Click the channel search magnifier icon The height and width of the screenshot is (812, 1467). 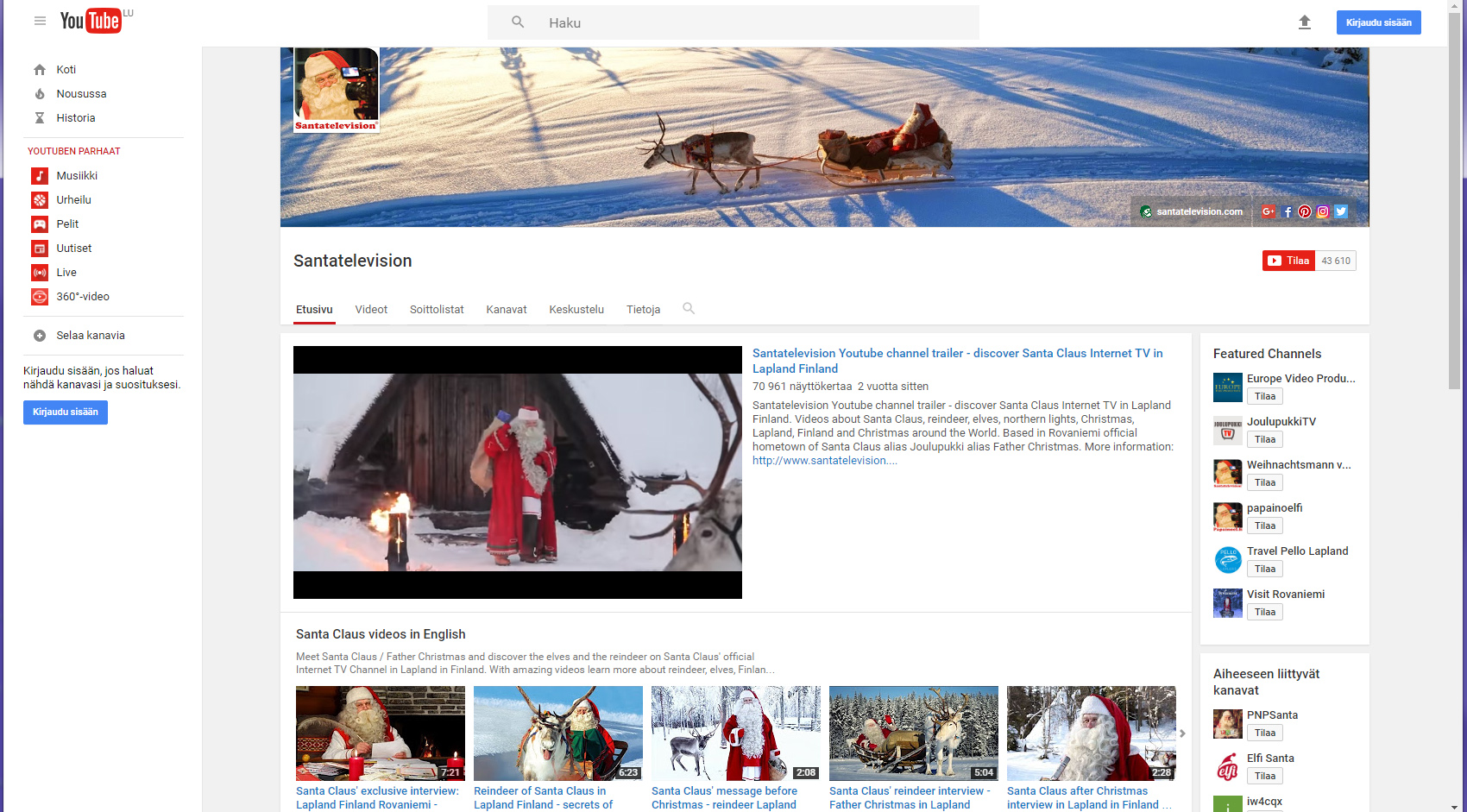[689, 309]
